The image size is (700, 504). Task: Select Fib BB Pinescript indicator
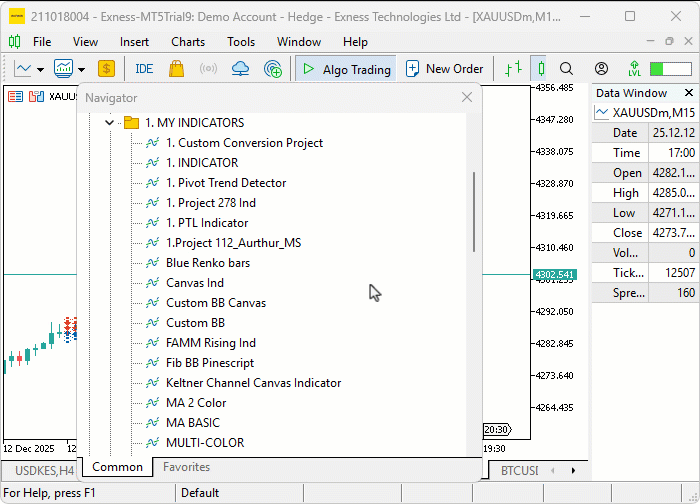pyautogui.click(x=210, y=363)
